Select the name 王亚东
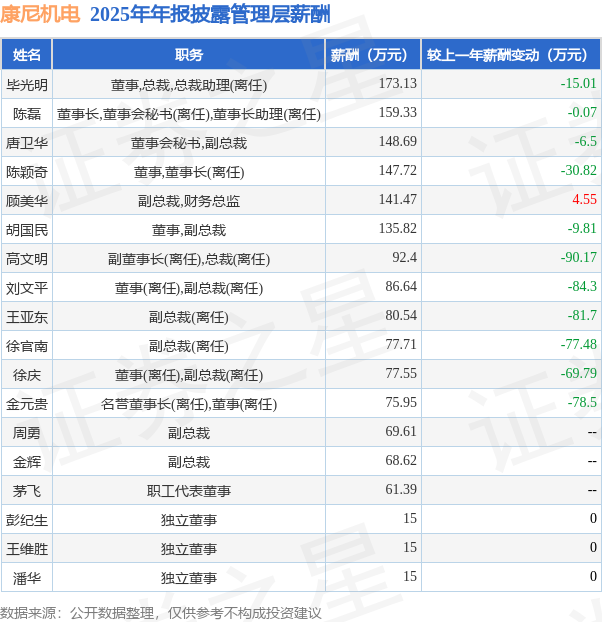Screen dimensions: 602x622 click(27, 317)
